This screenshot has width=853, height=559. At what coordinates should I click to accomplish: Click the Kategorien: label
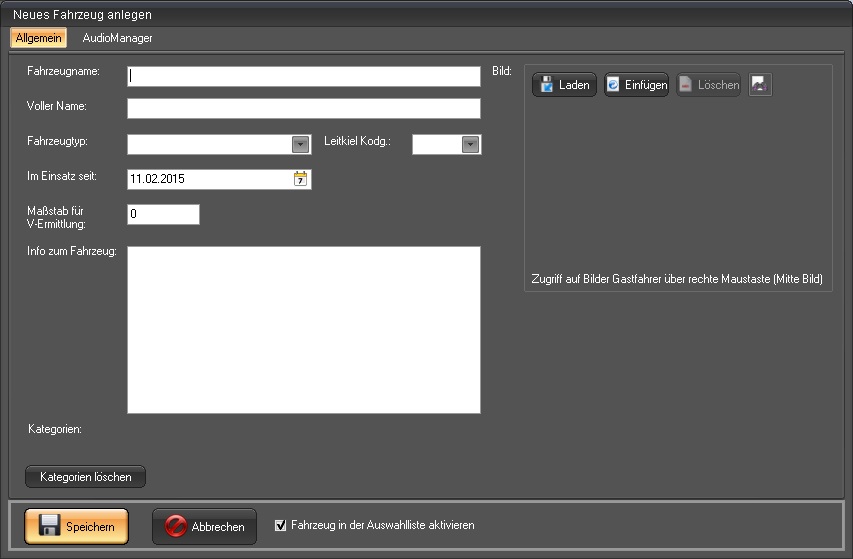[55, 429]
